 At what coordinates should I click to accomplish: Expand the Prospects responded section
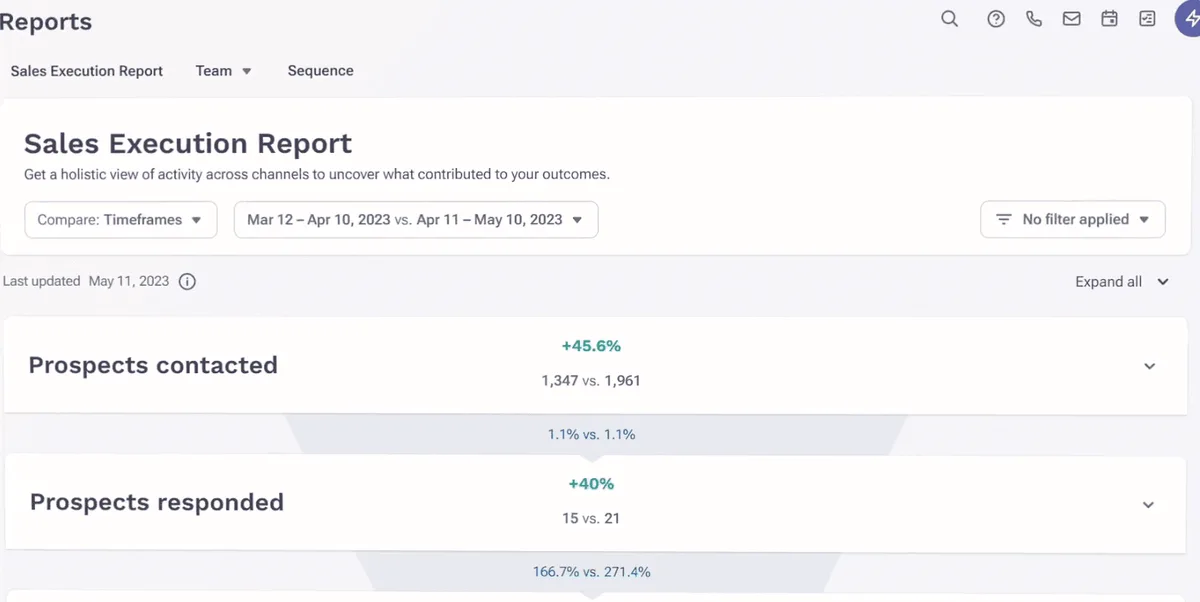pyautogui.click(x=1148, y=504)
